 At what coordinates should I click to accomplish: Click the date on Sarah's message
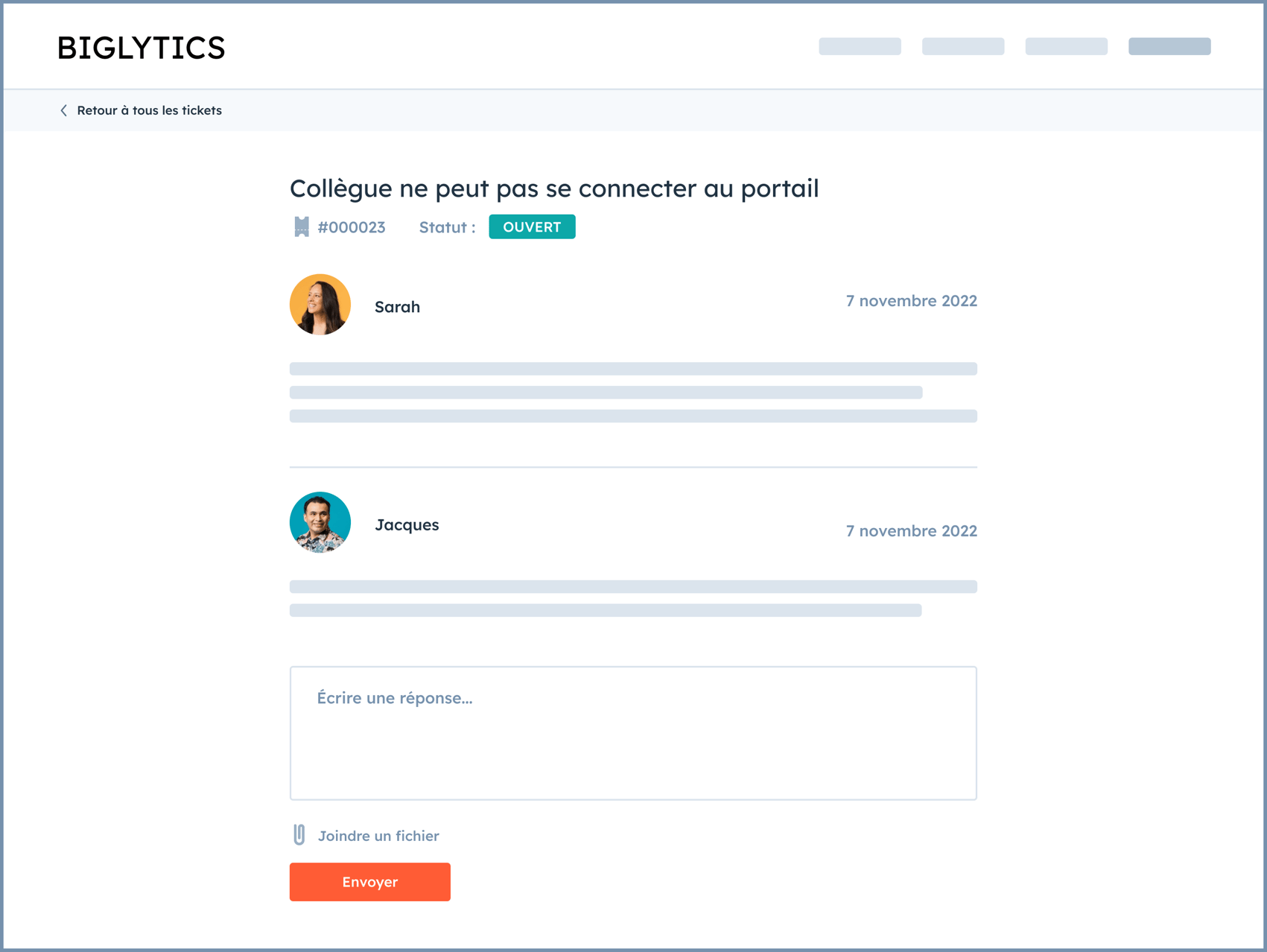click(911, 300)
